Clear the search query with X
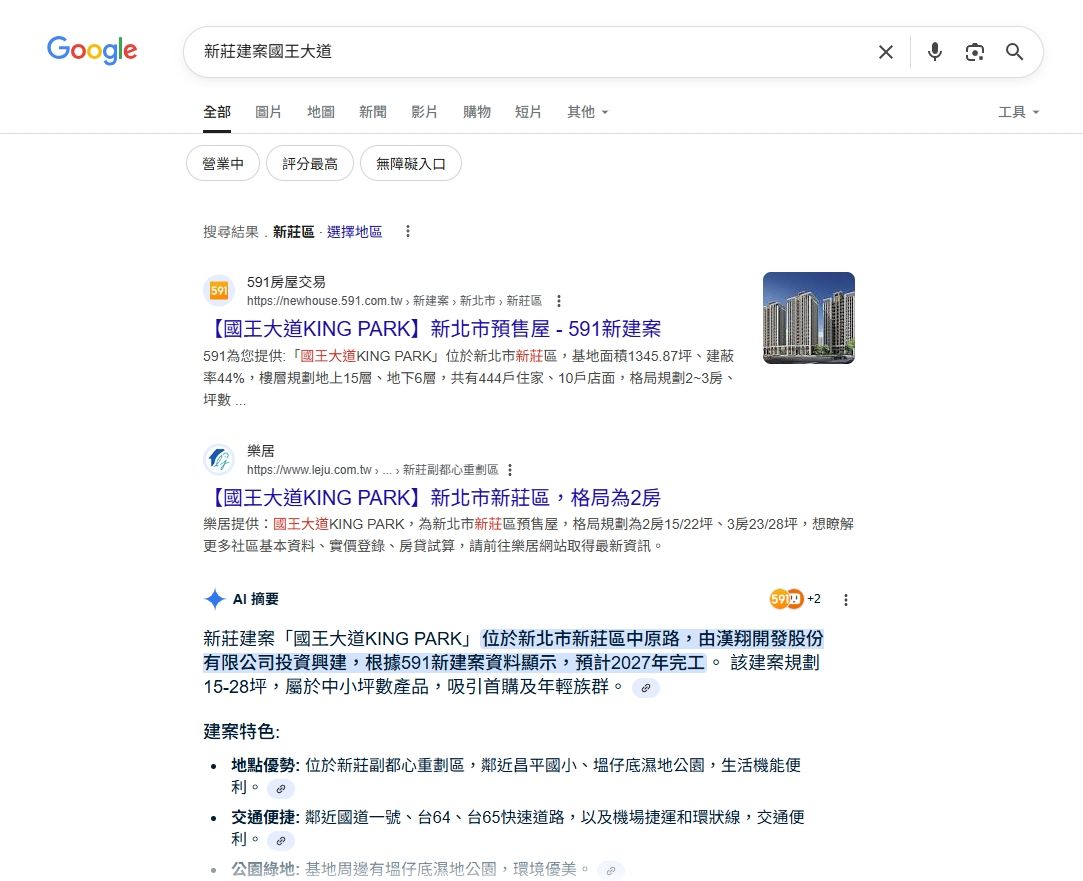 [885, 52]
